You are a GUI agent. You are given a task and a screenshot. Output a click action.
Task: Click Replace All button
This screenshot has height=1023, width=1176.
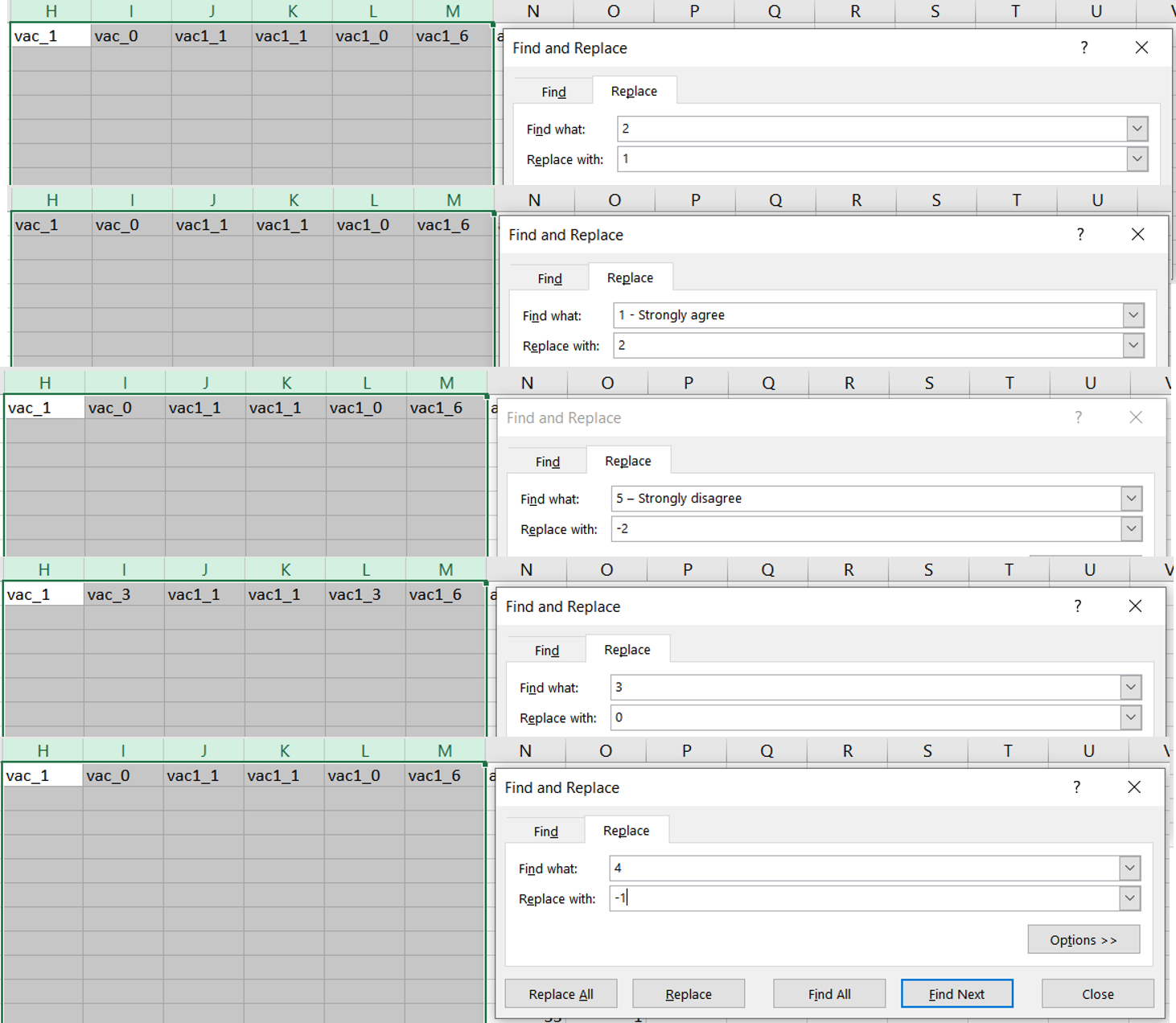click(x=561, y=993)
